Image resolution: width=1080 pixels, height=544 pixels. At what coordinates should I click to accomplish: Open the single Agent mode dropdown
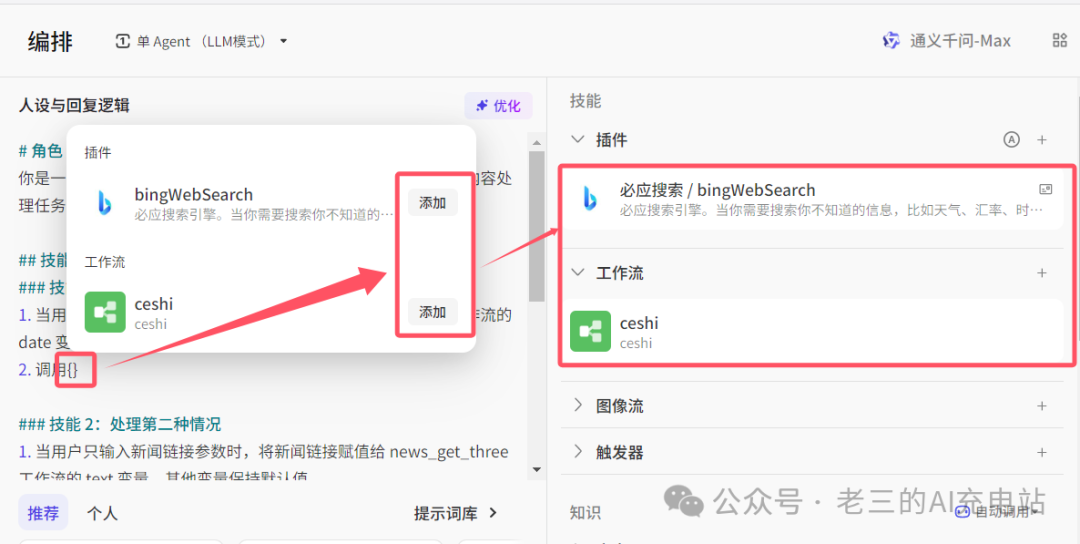pyautogui.click(x=200, y=41)
